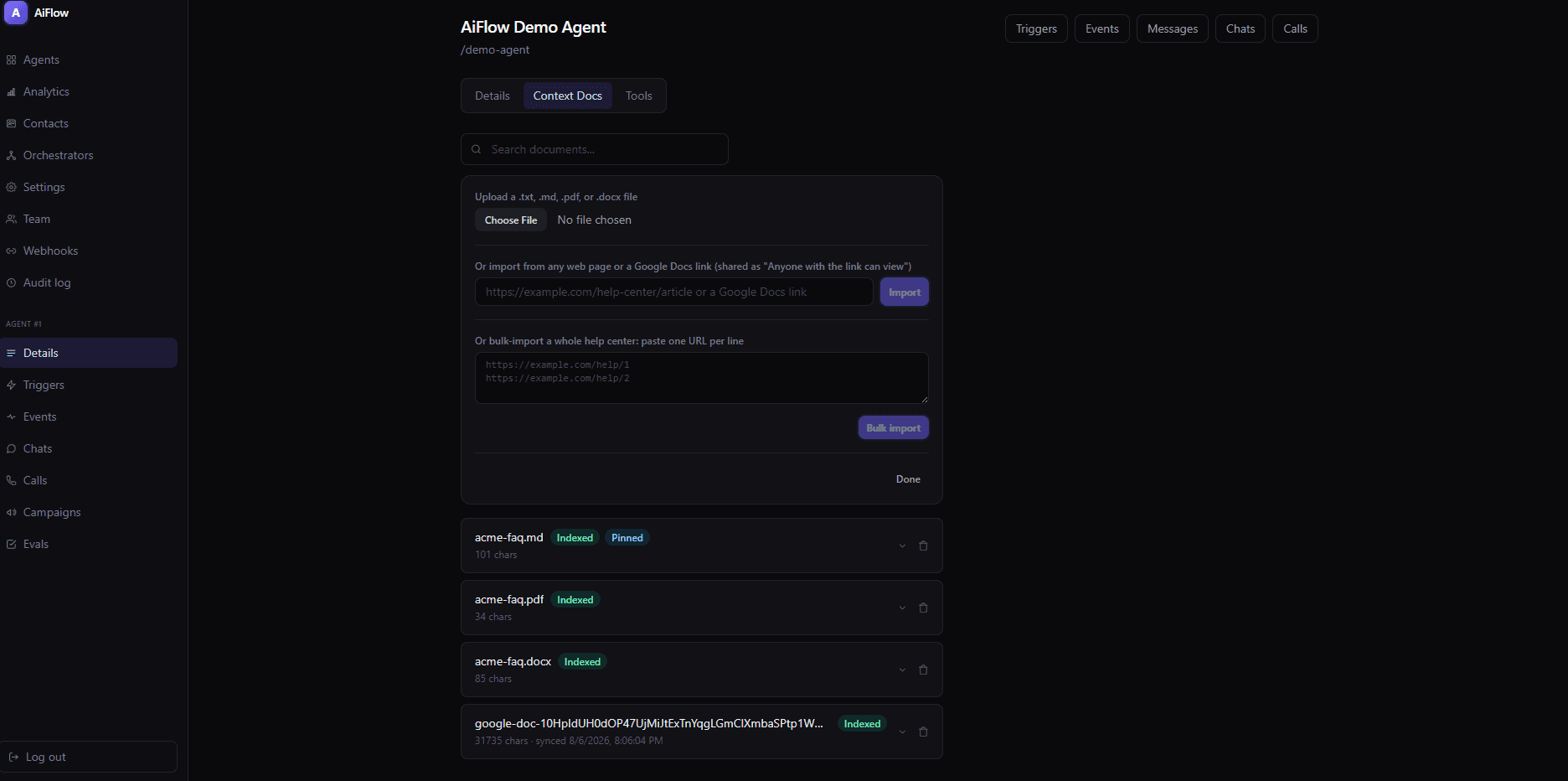This screenshot has height=781, width=1568.
Task: Delete the acme-faq.md document
Action: coord(923,546)
